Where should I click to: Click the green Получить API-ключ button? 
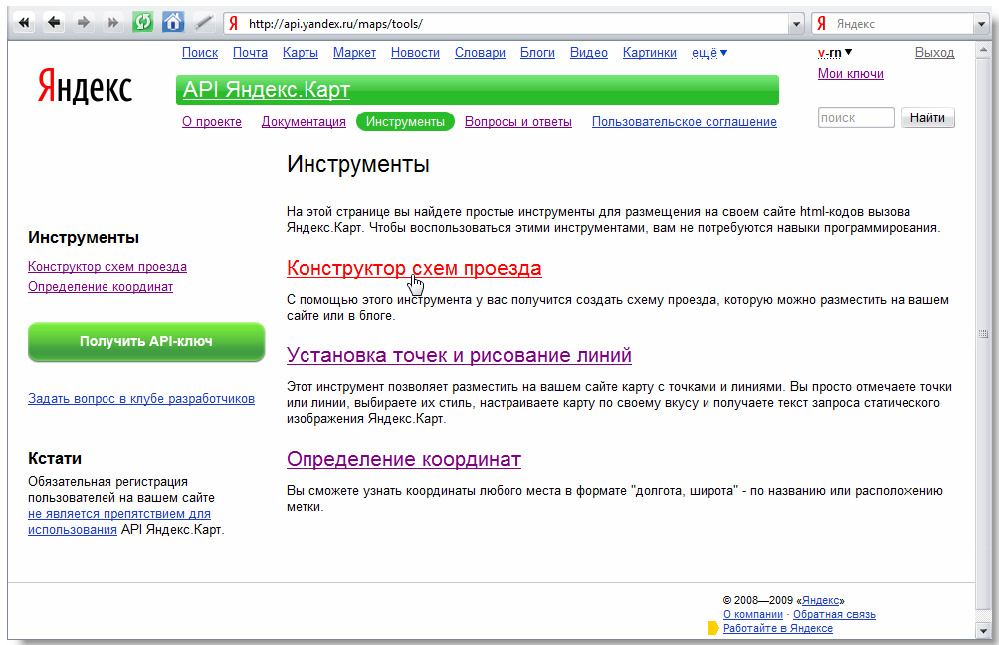click(x=147, y=342)
